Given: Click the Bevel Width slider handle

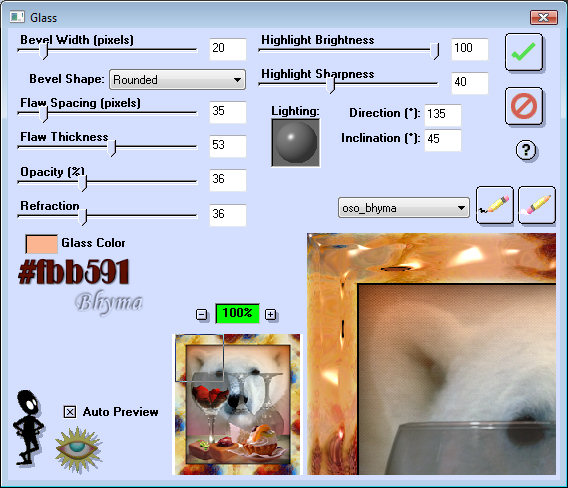Looking at the screenshot, I should (x=43, y=51).
